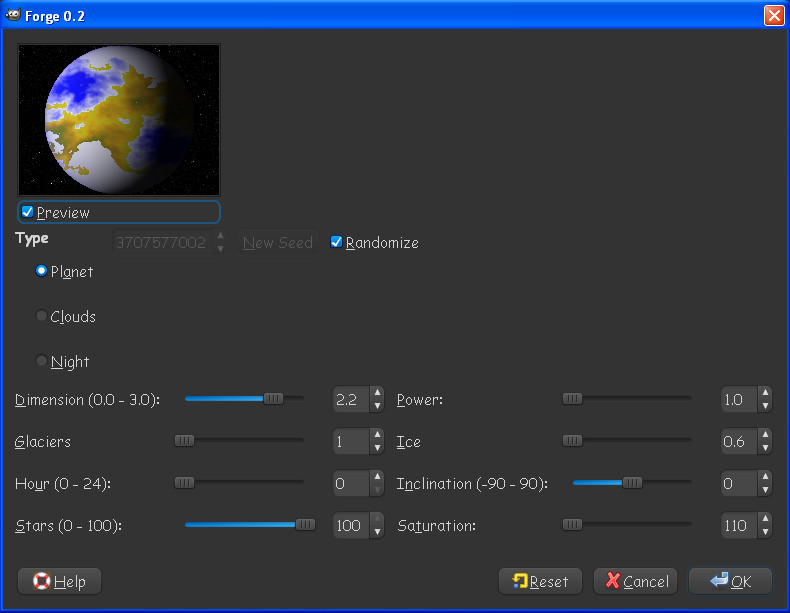Screen dimensions: 790x613
Task: Toggle the Preview checkbox
Action: tap(28, 212)
